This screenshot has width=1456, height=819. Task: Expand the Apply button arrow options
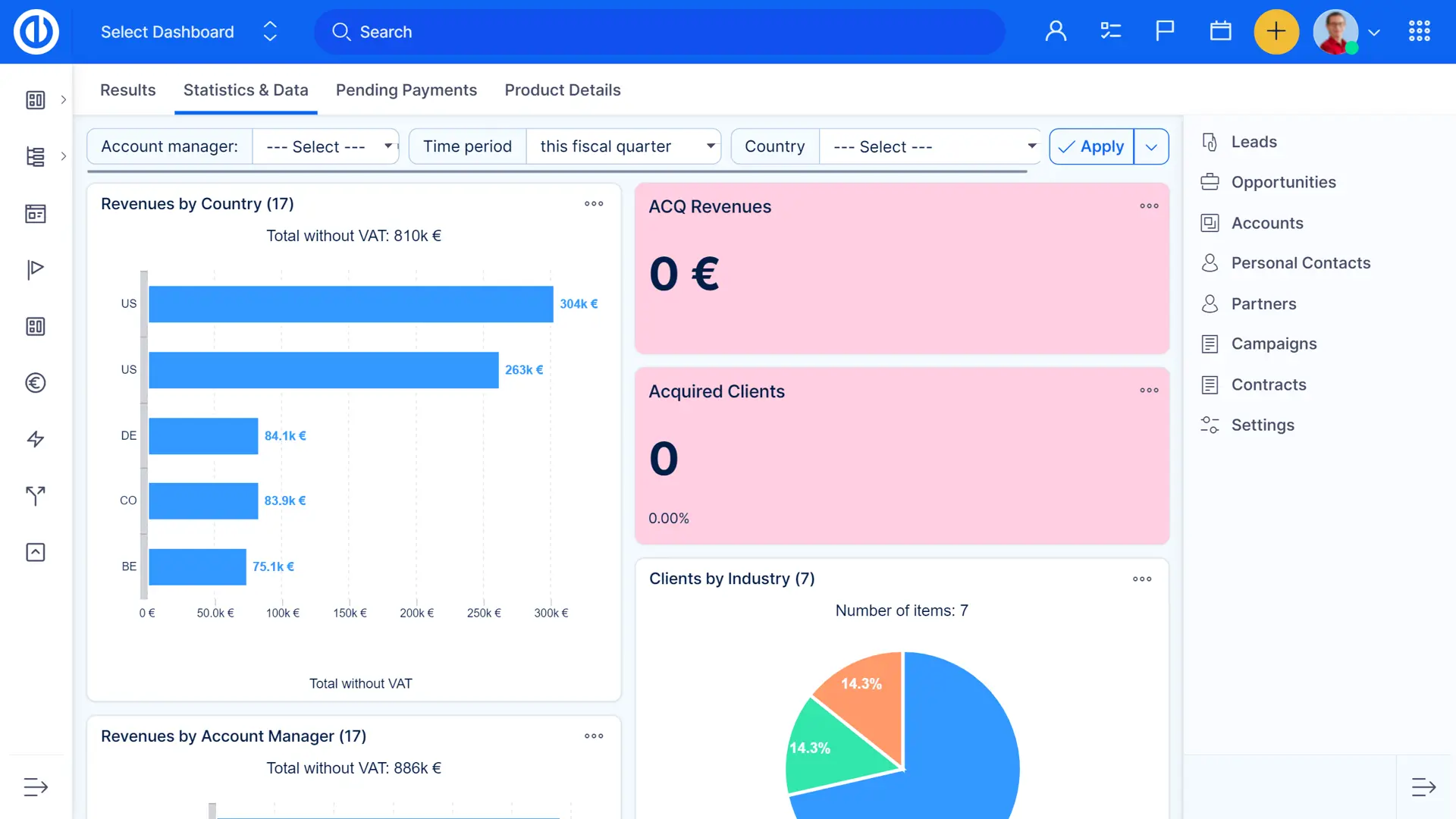tap(1151, 147)
